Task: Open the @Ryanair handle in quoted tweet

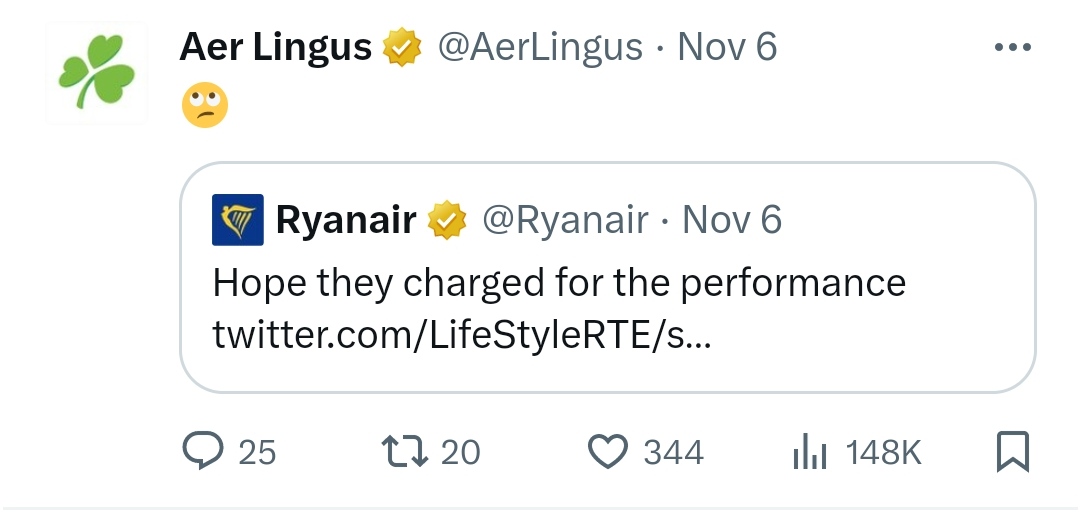Action: pos(565,220)
